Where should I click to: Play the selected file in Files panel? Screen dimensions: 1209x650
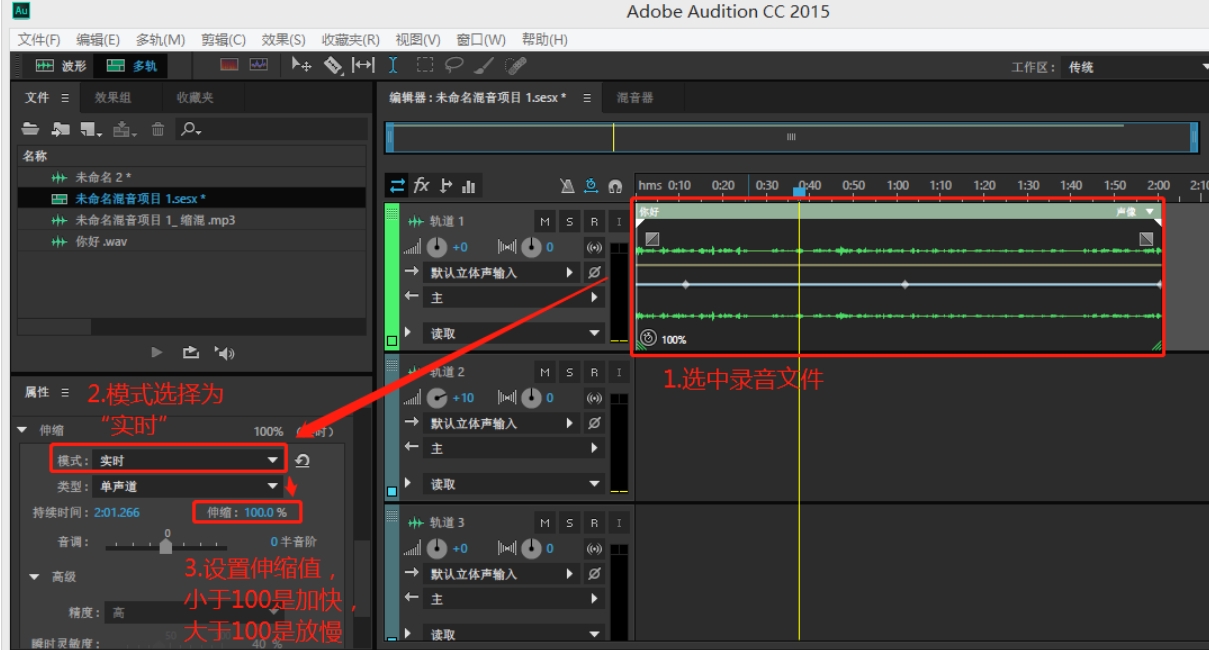click(156, 352)
